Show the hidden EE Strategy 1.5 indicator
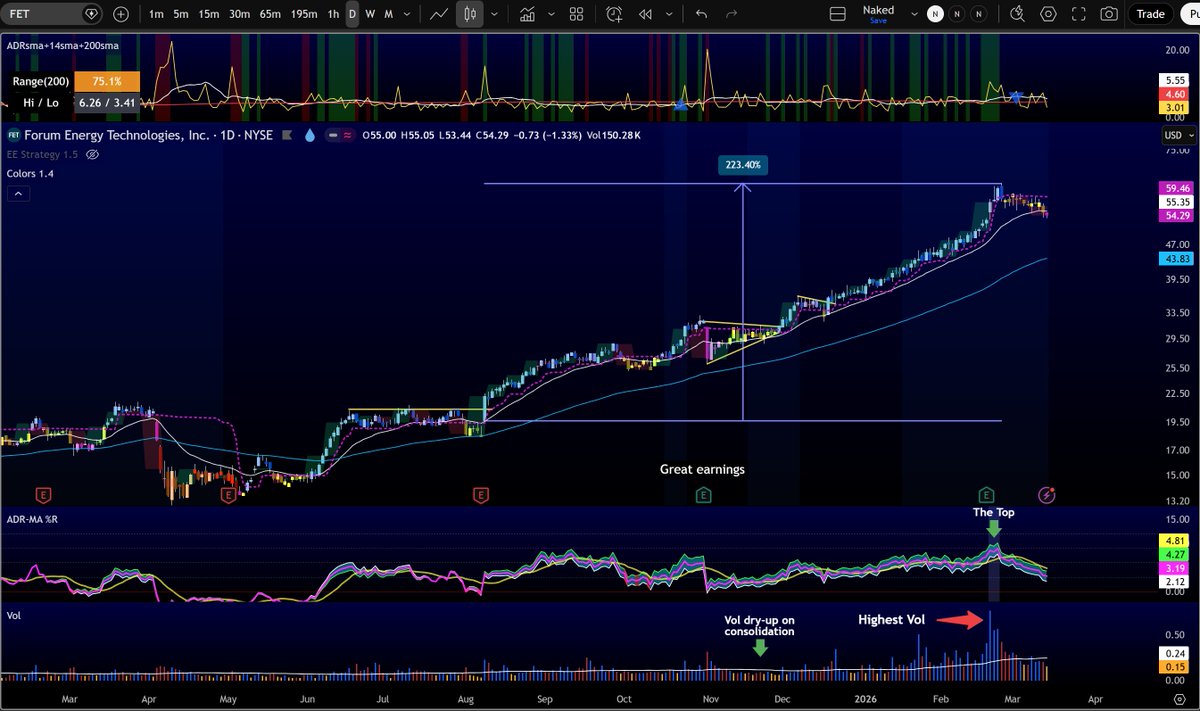This screenshot has width=1200, height=711. pos(92,155)
